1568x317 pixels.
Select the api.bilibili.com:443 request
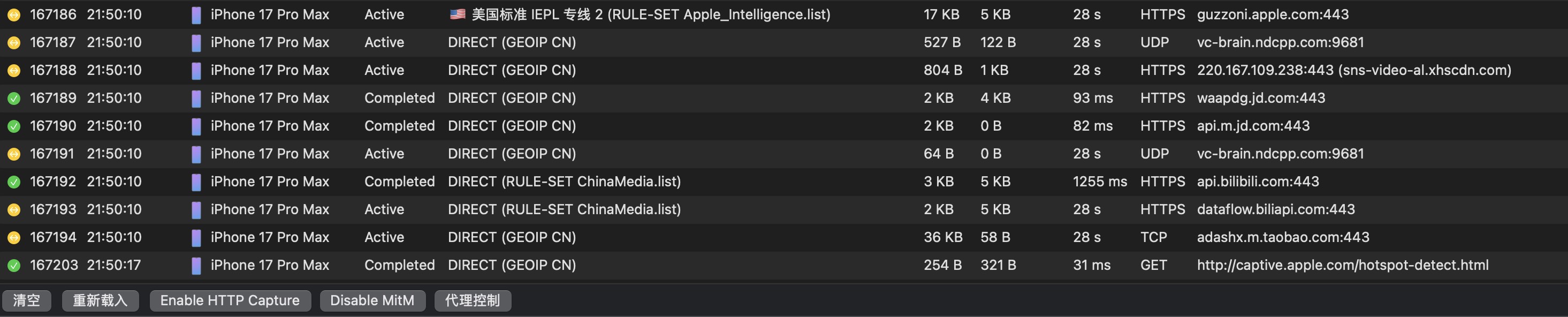(1258, 182)
